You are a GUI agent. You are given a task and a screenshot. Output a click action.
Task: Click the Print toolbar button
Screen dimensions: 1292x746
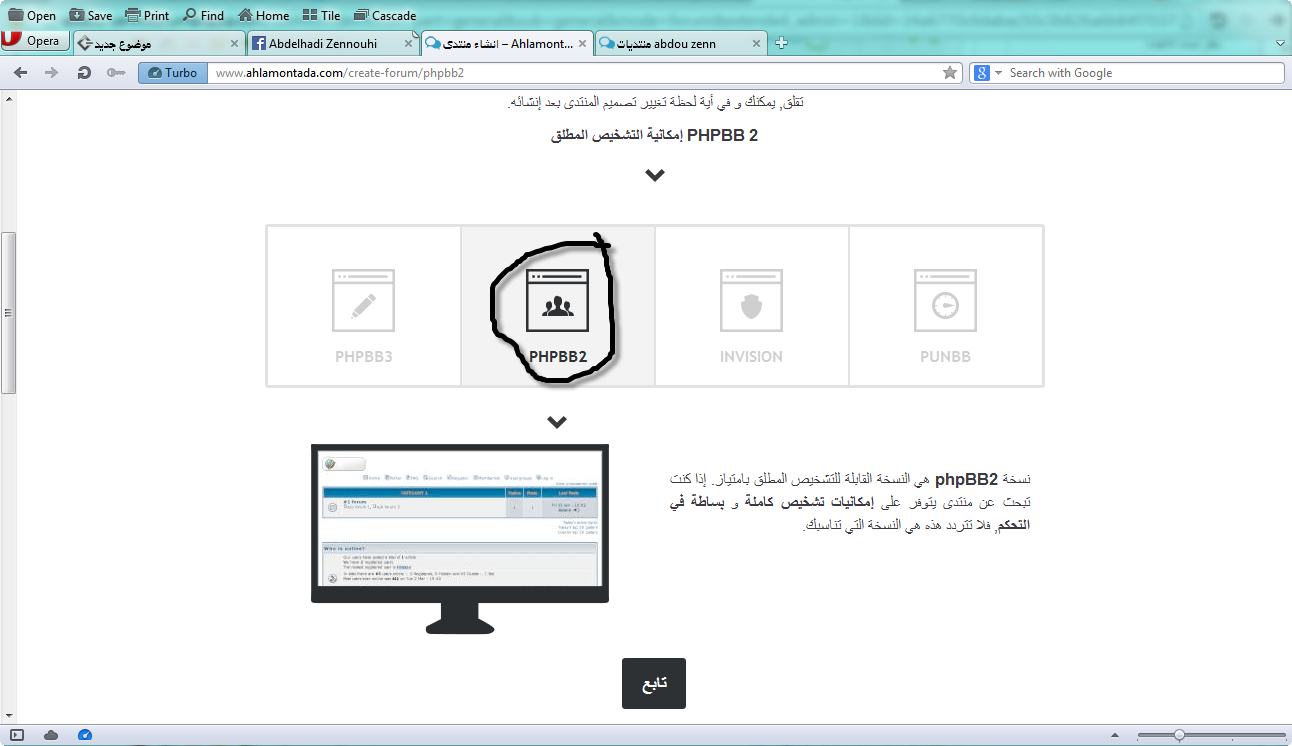[x=147, y=15]
